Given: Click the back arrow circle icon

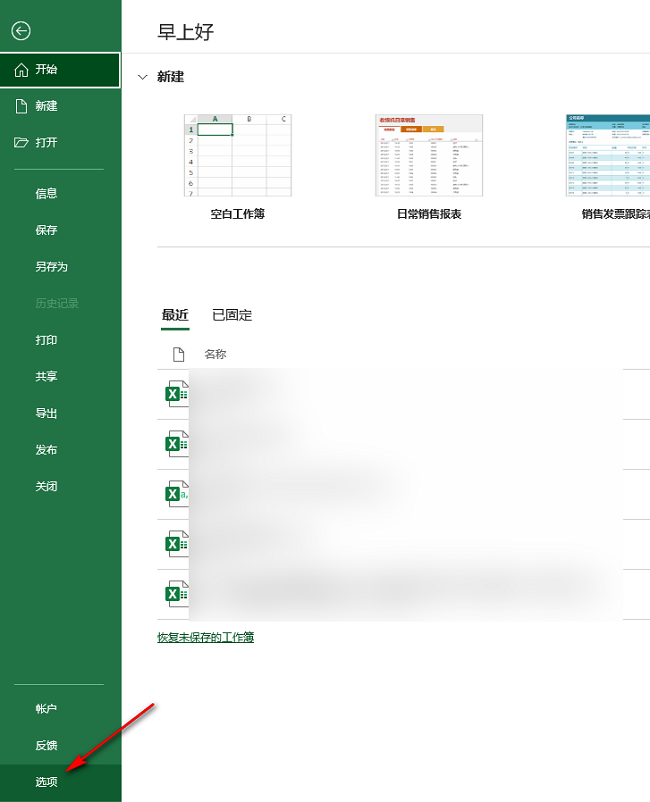Looking at the screenshot, I should pos(21,31).
